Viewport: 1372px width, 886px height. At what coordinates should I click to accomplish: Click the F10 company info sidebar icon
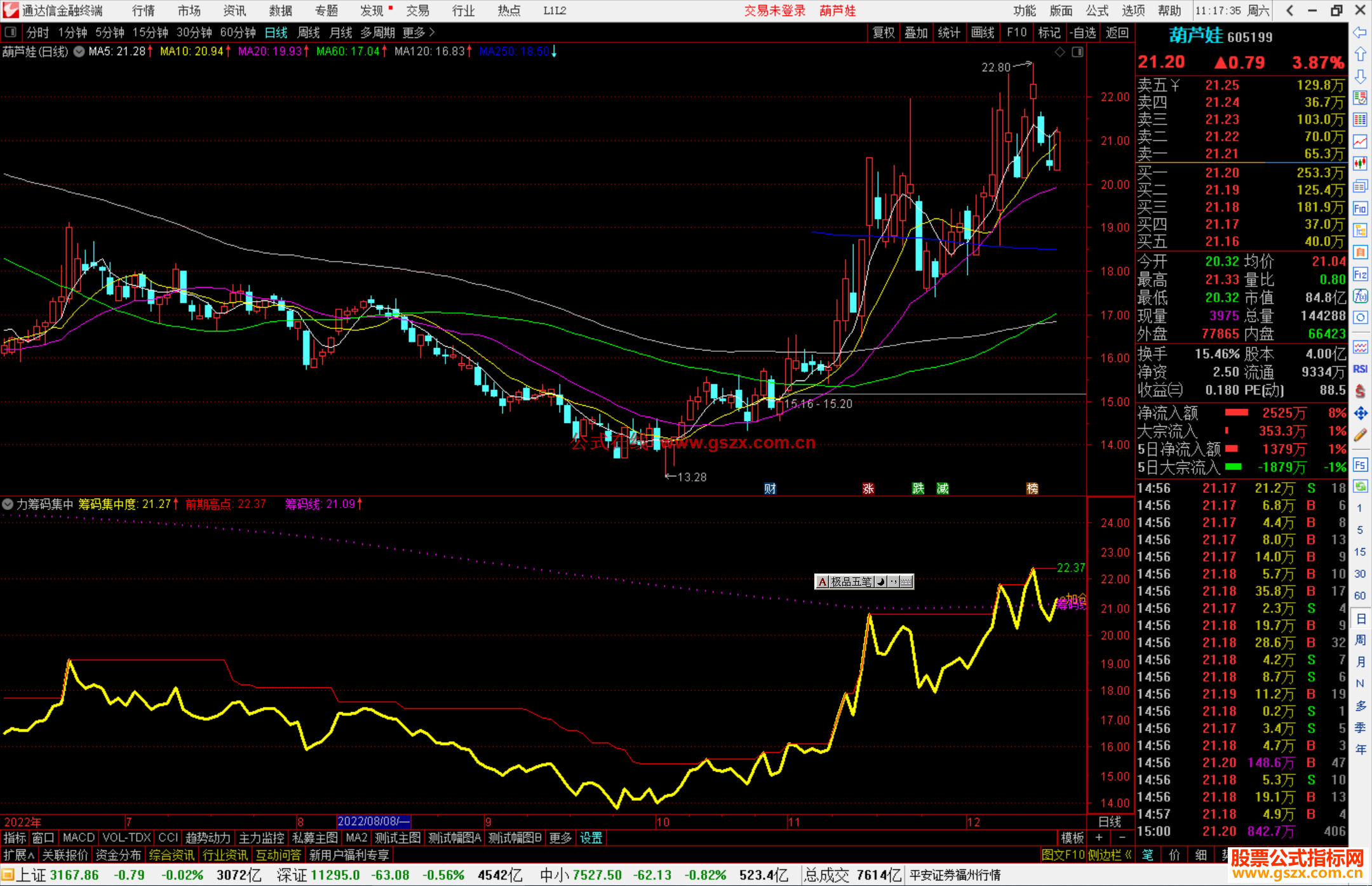coord(1360,208)
